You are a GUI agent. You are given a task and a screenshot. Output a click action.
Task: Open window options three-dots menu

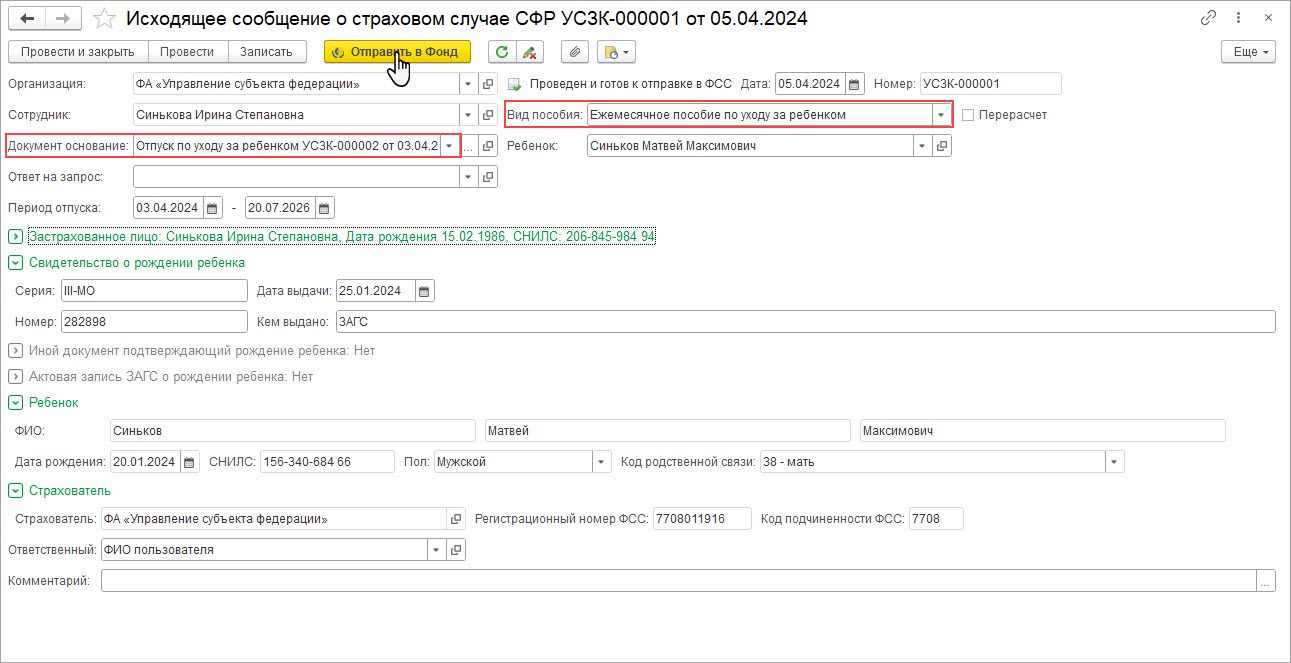pyautogui.click(x=1240, y=18)
